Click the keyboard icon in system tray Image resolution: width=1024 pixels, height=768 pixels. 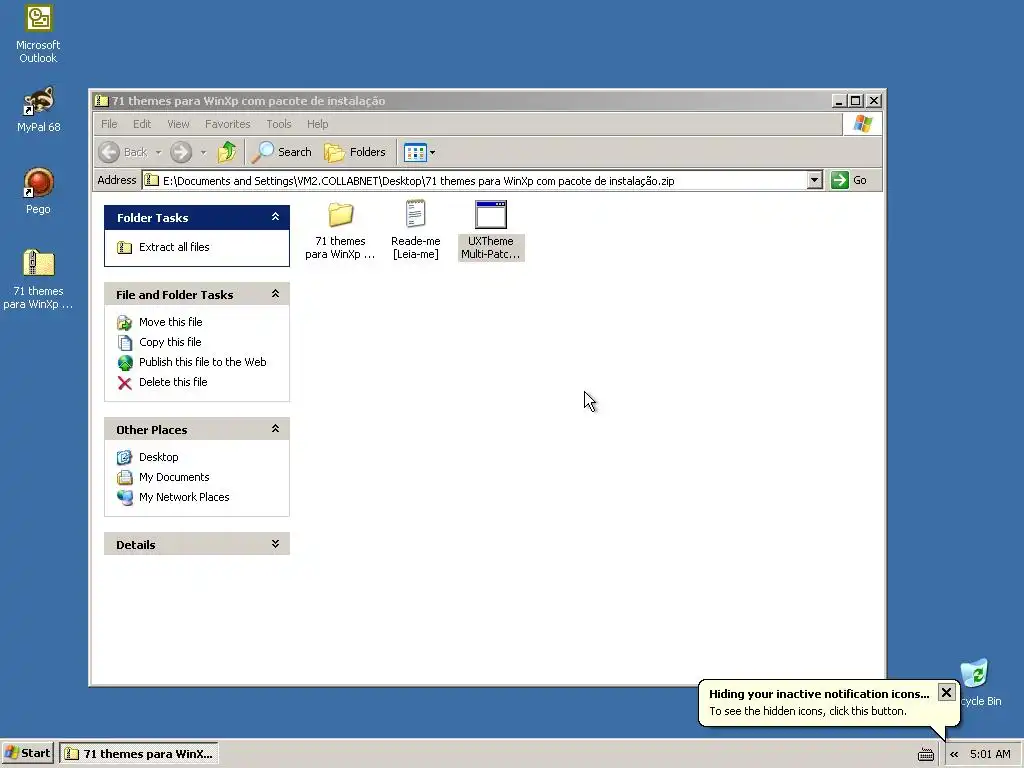point(925,755)
